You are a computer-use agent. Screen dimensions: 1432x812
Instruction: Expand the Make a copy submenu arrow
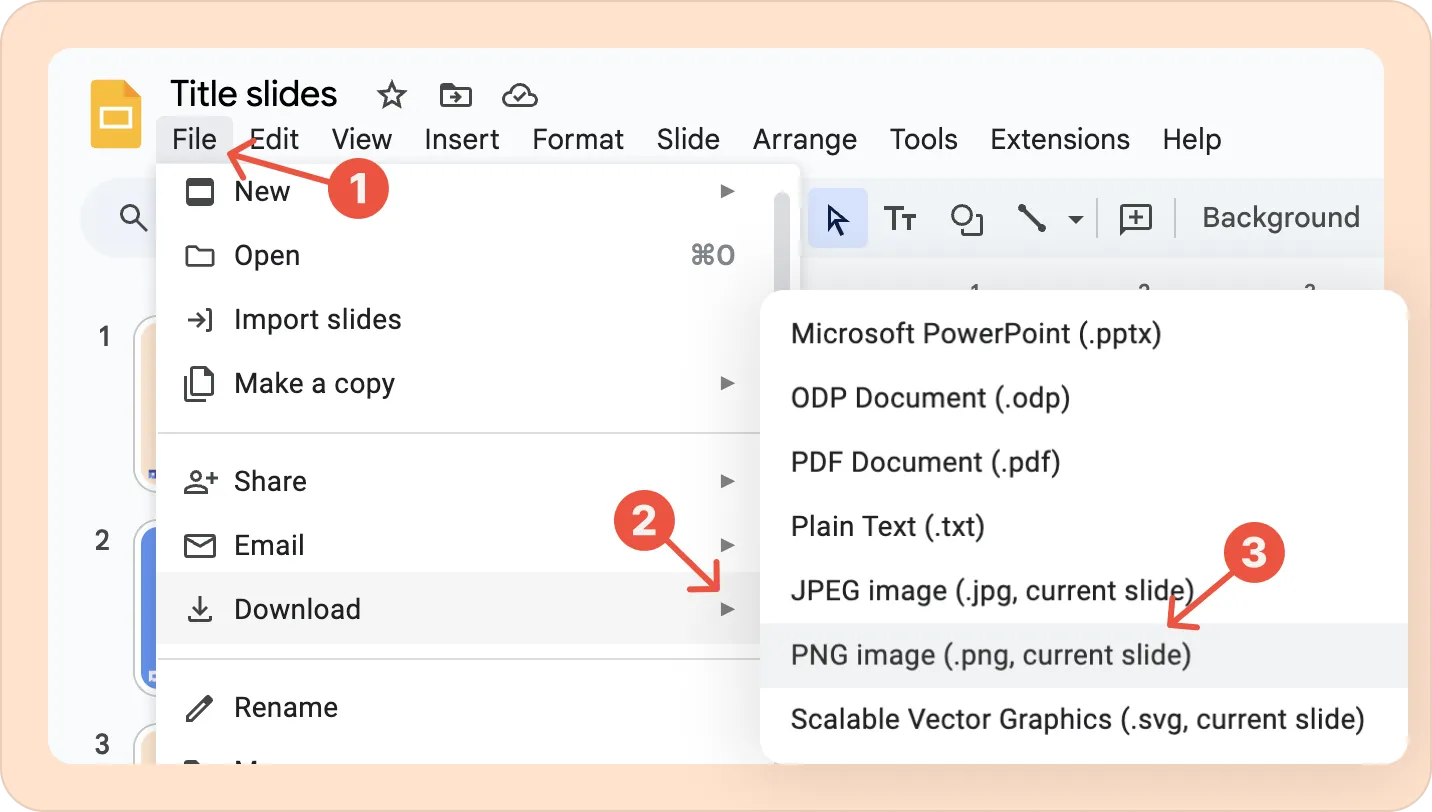click(728, 383)
